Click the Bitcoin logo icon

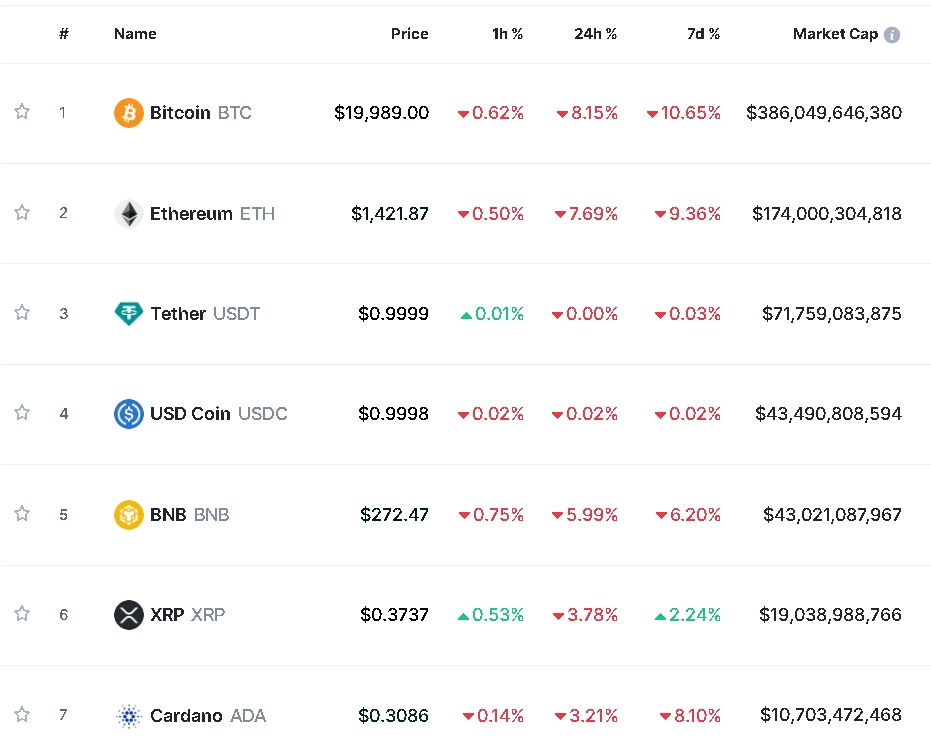tap(129, 113)
